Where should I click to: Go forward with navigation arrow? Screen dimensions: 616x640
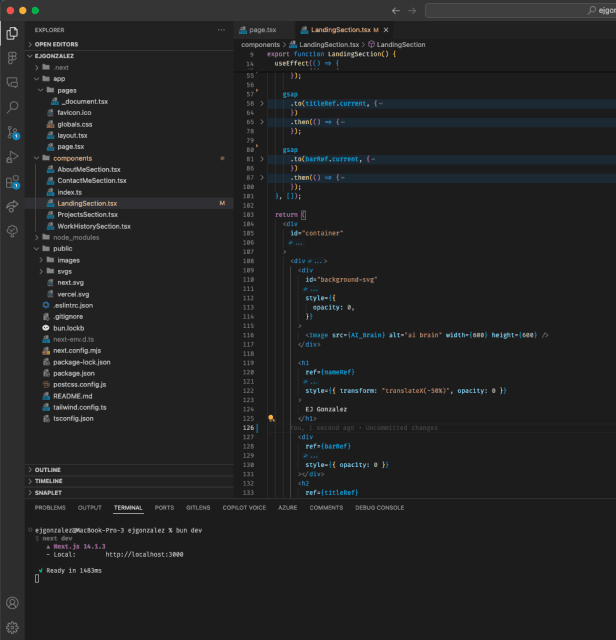412,11
